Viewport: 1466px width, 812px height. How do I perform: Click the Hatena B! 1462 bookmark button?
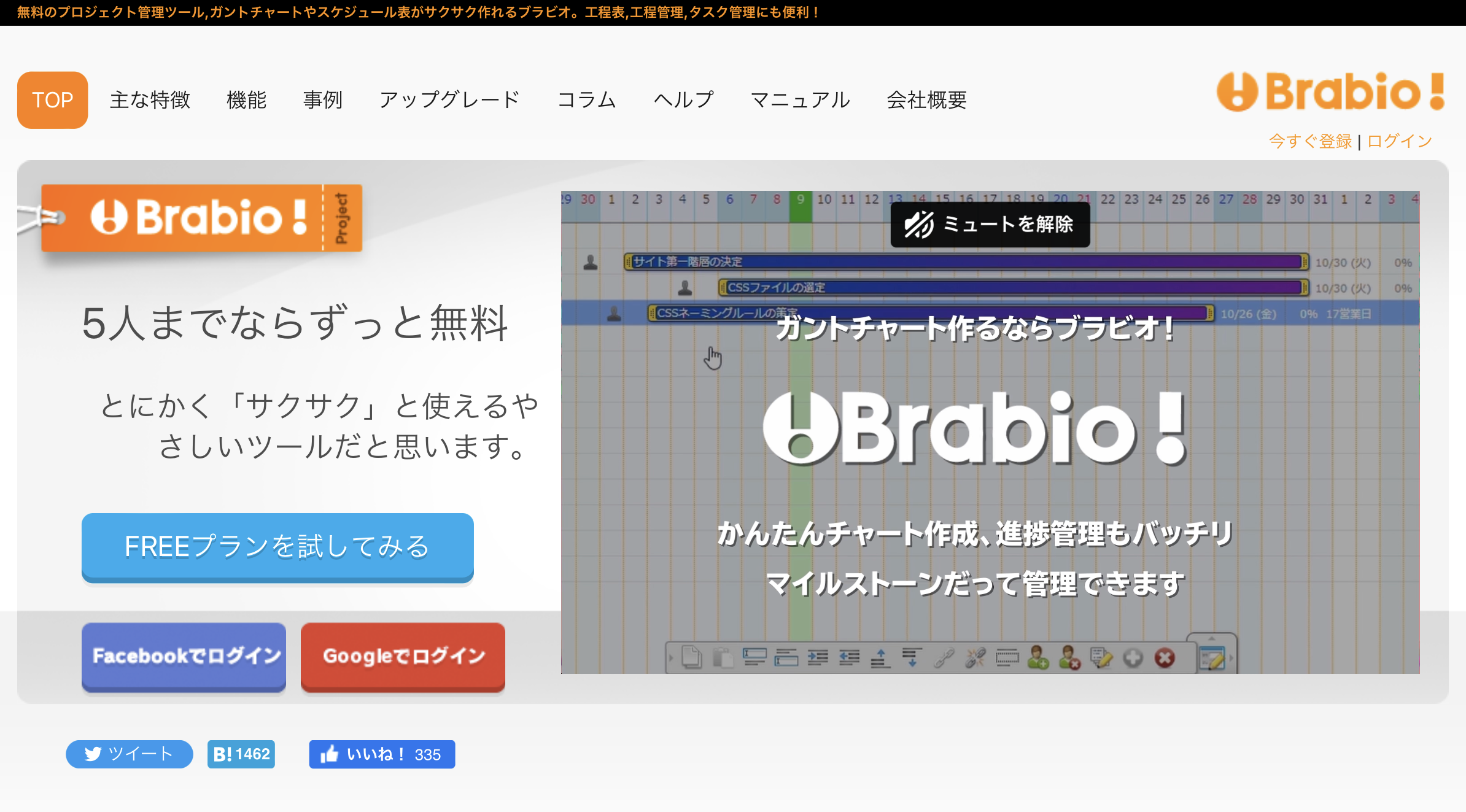(x=241, y=754)
